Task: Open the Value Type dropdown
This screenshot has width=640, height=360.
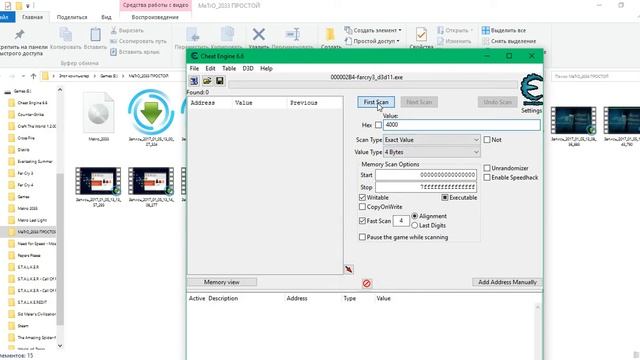Action: pyautogui.click(x=431, y=152)
